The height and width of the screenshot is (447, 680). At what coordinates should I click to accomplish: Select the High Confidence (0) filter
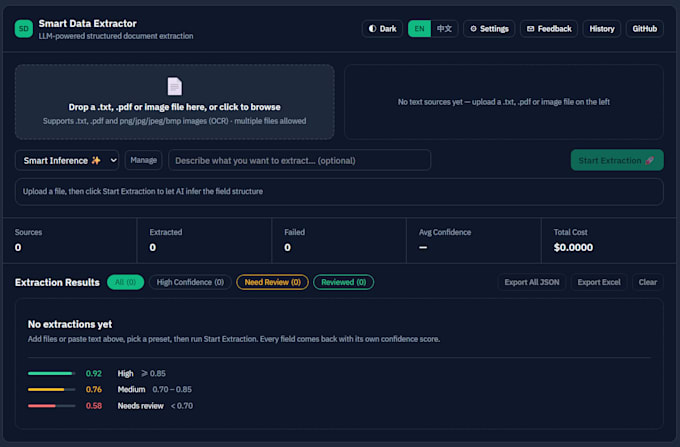click(190, 282)
